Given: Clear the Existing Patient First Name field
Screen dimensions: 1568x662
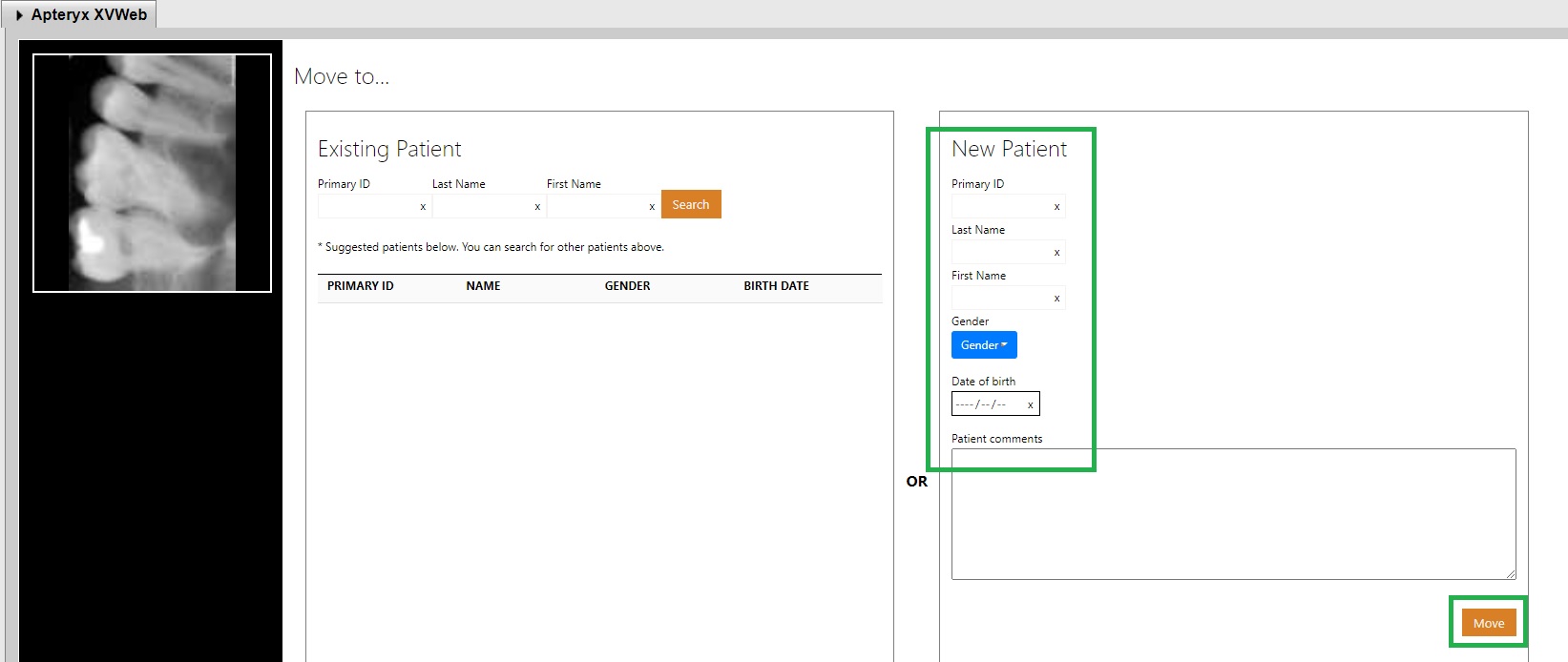Looking at the screenshot, I should pos(652,207).
